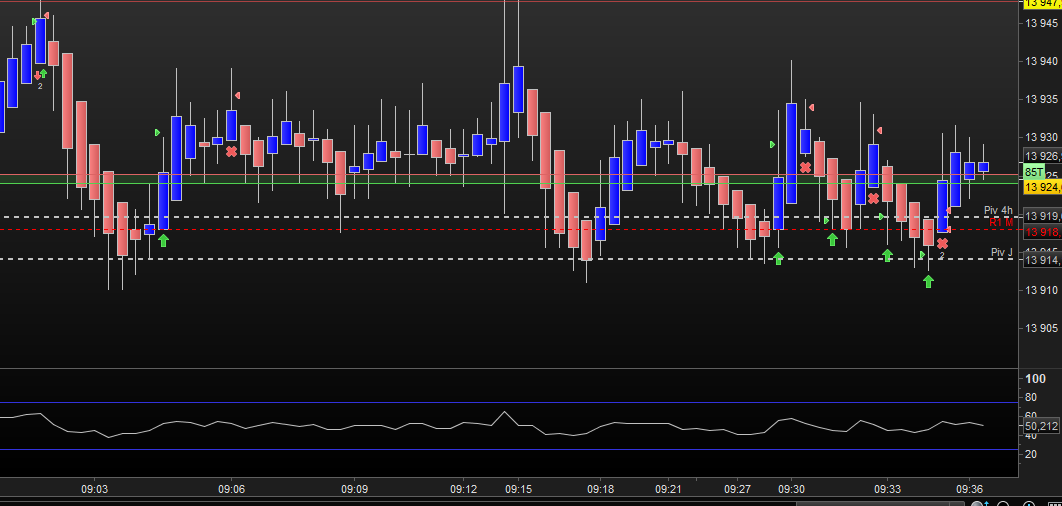Click the blue horizontal level line in the indicator panel
The width and height of the screenshot is (1062, 506).
(x=500, y=402)
